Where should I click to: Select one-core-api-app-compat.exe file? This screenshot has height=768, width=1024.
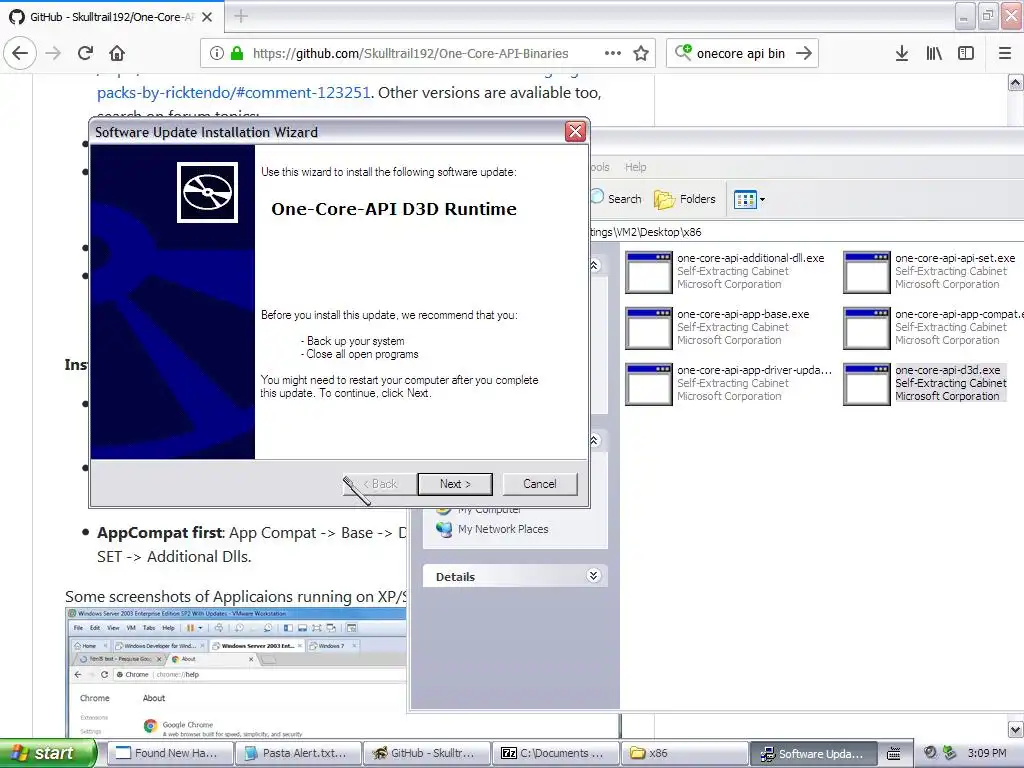933,327
